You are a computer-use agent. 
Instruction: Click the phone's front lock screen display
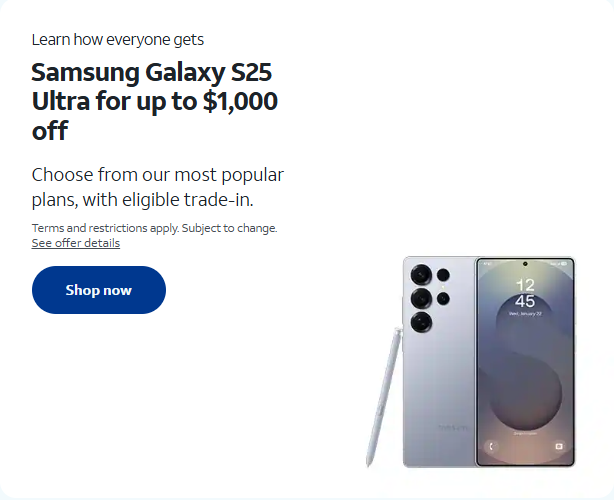point(525,362)
